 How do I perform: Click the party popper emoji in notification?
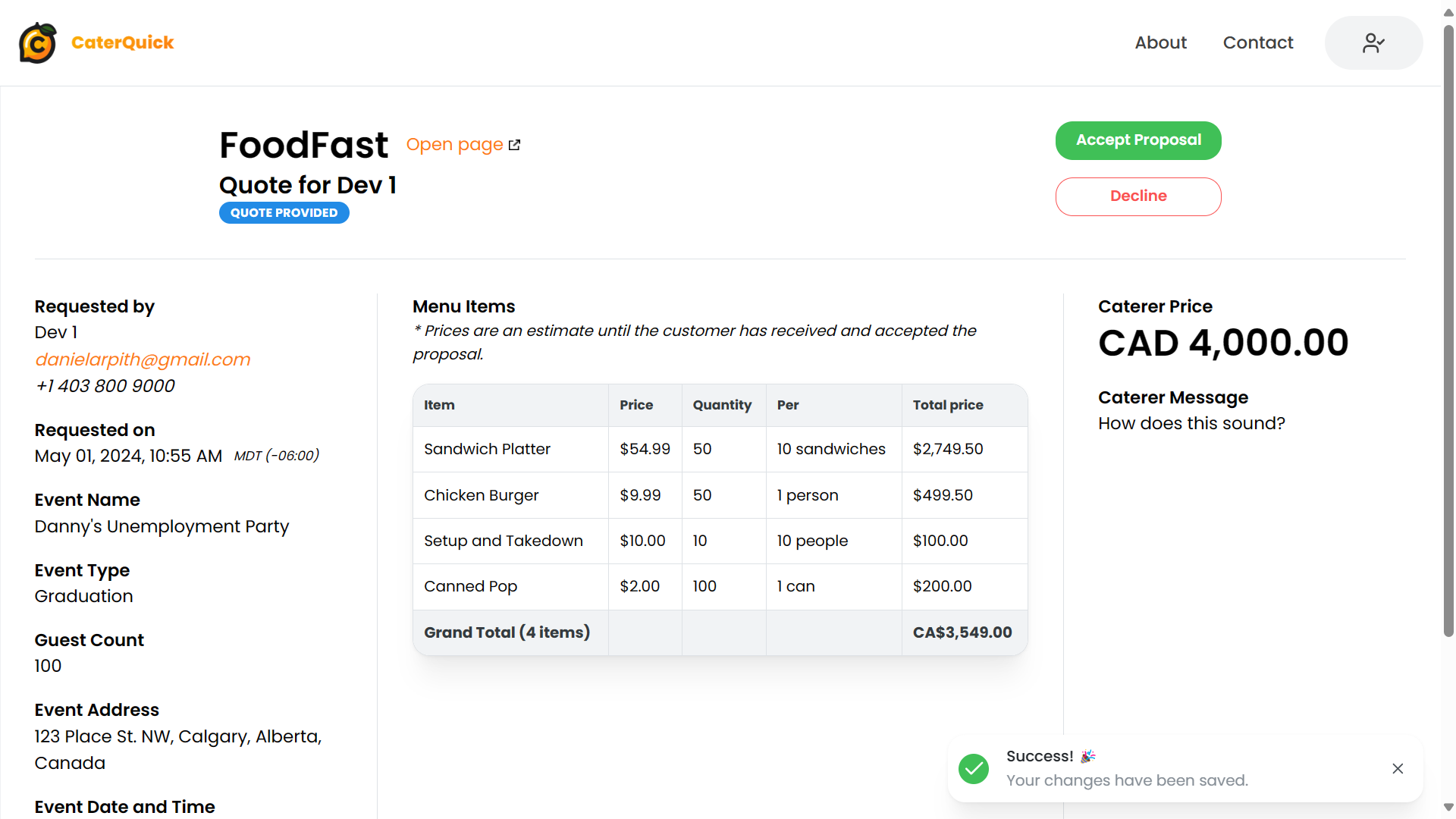[x=1088, y=756]
